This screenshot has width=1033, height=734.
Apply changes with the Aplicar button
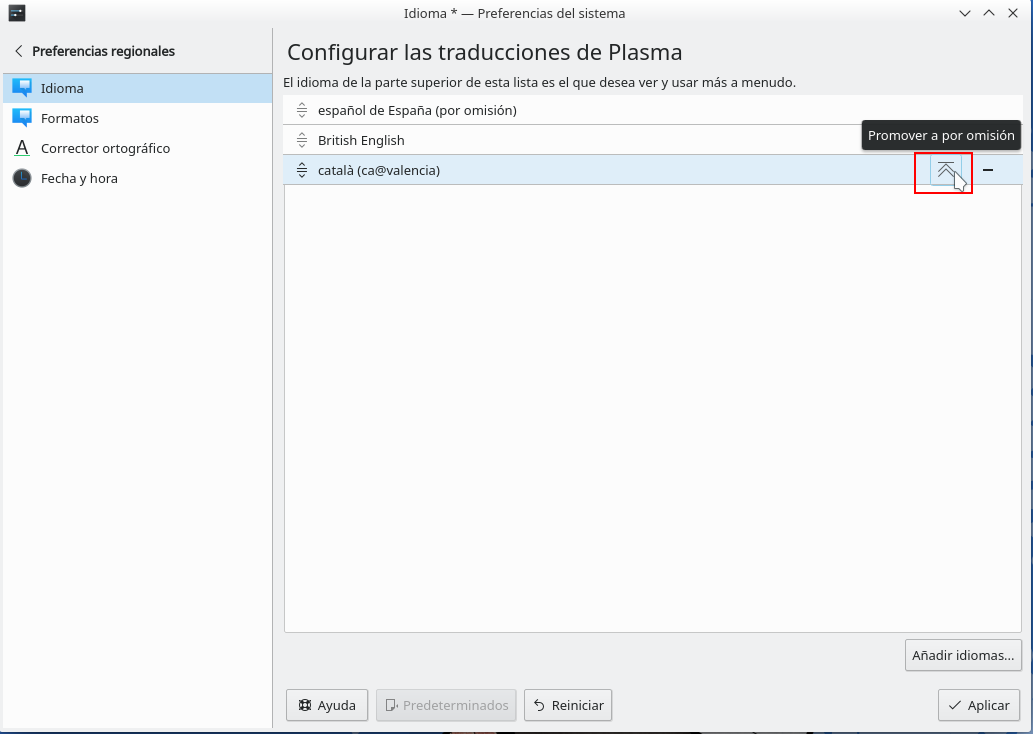coord(979,705)
